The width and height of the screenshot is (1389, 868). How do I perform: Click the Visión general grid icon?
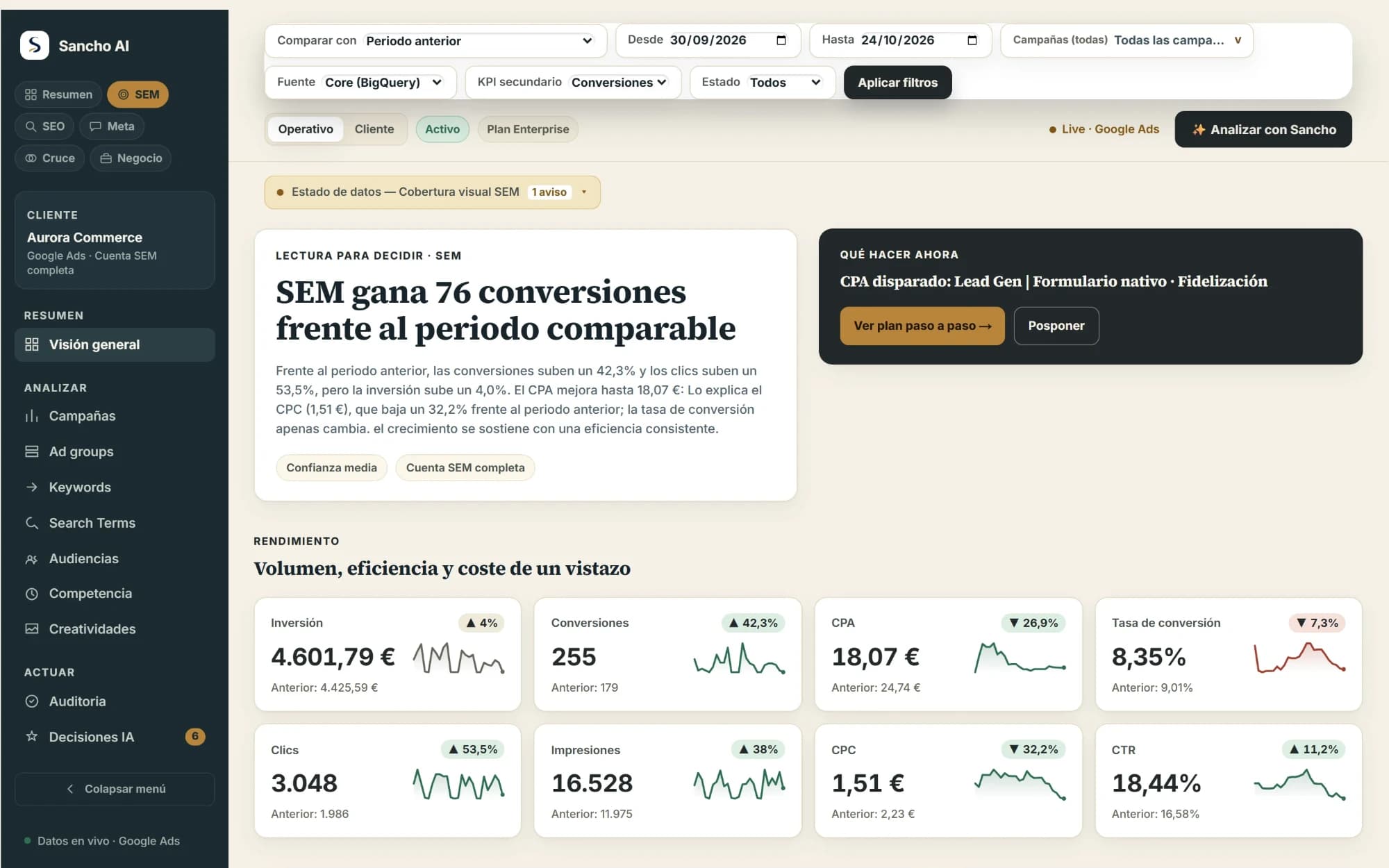click(31, 344)
